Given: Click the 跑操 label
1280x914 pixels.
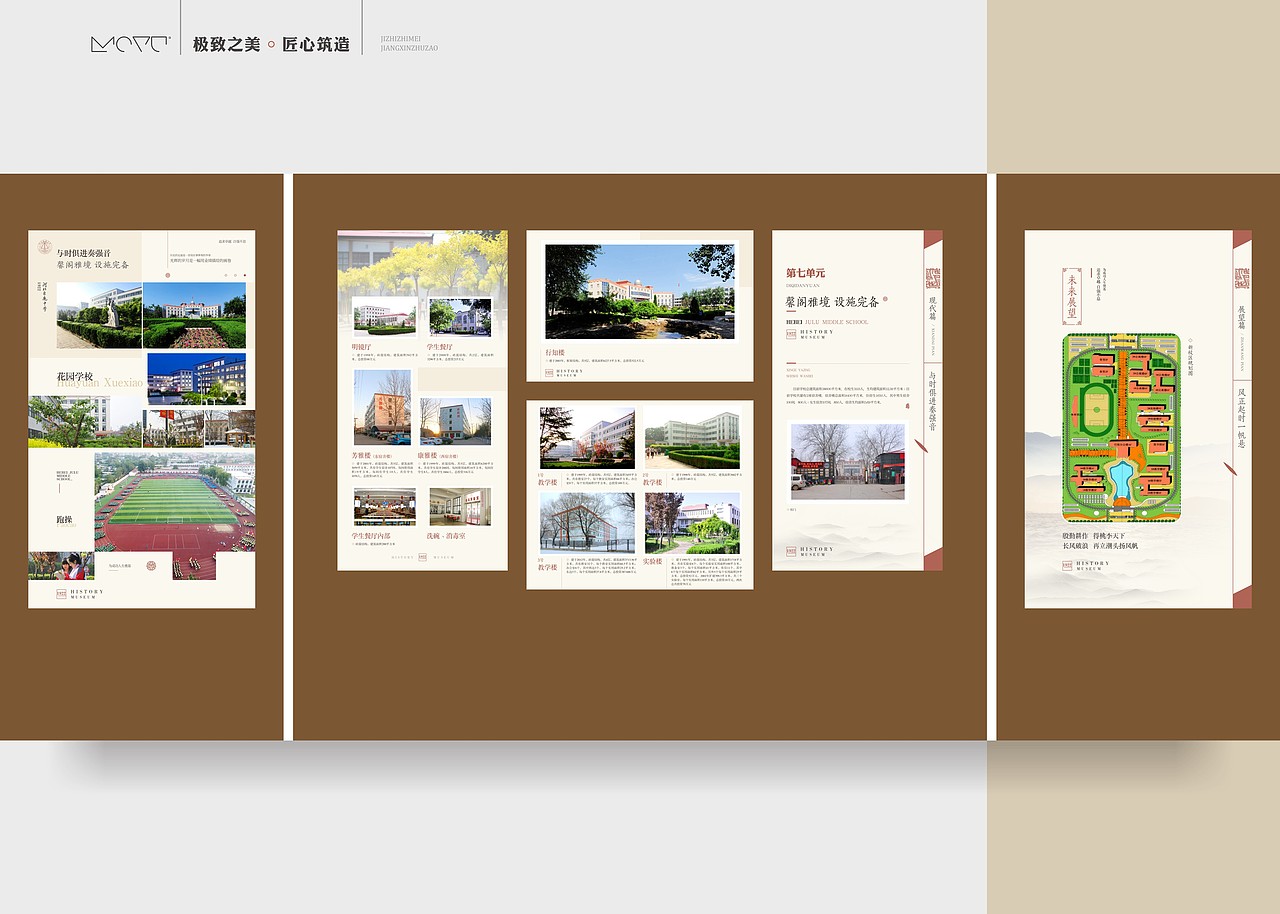Looking at the screenshot, I should tap(64, 519).
